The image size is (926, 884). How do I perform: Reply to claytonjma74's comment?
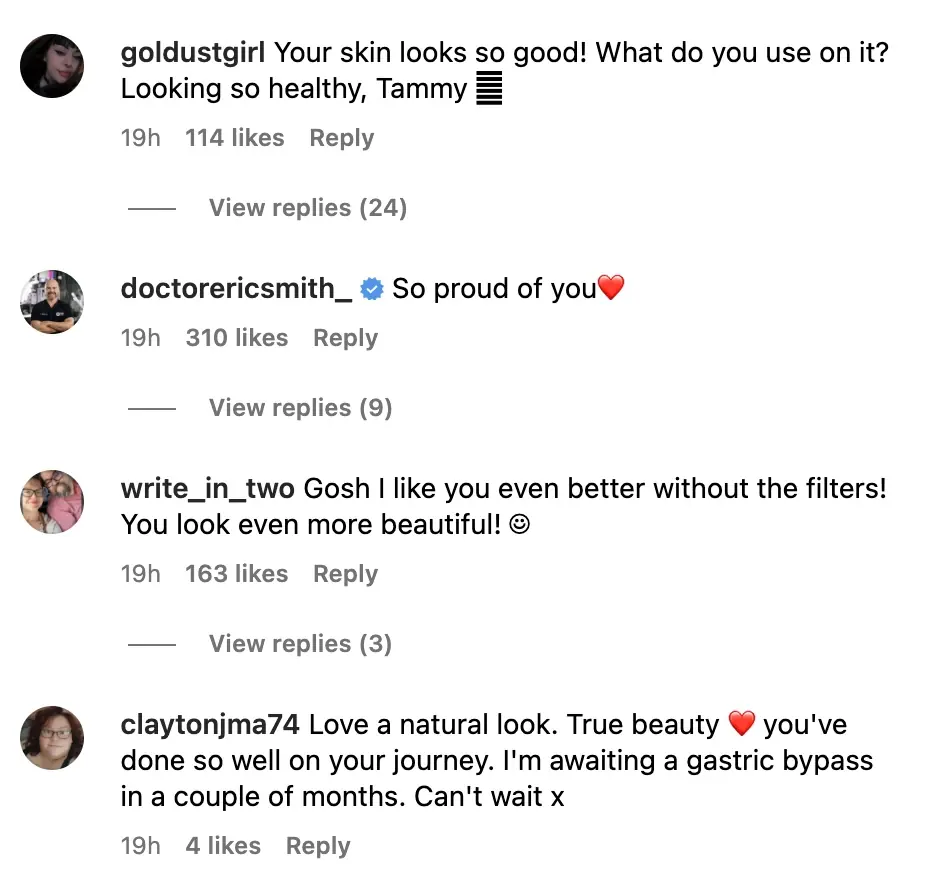(x=318, y=846)
